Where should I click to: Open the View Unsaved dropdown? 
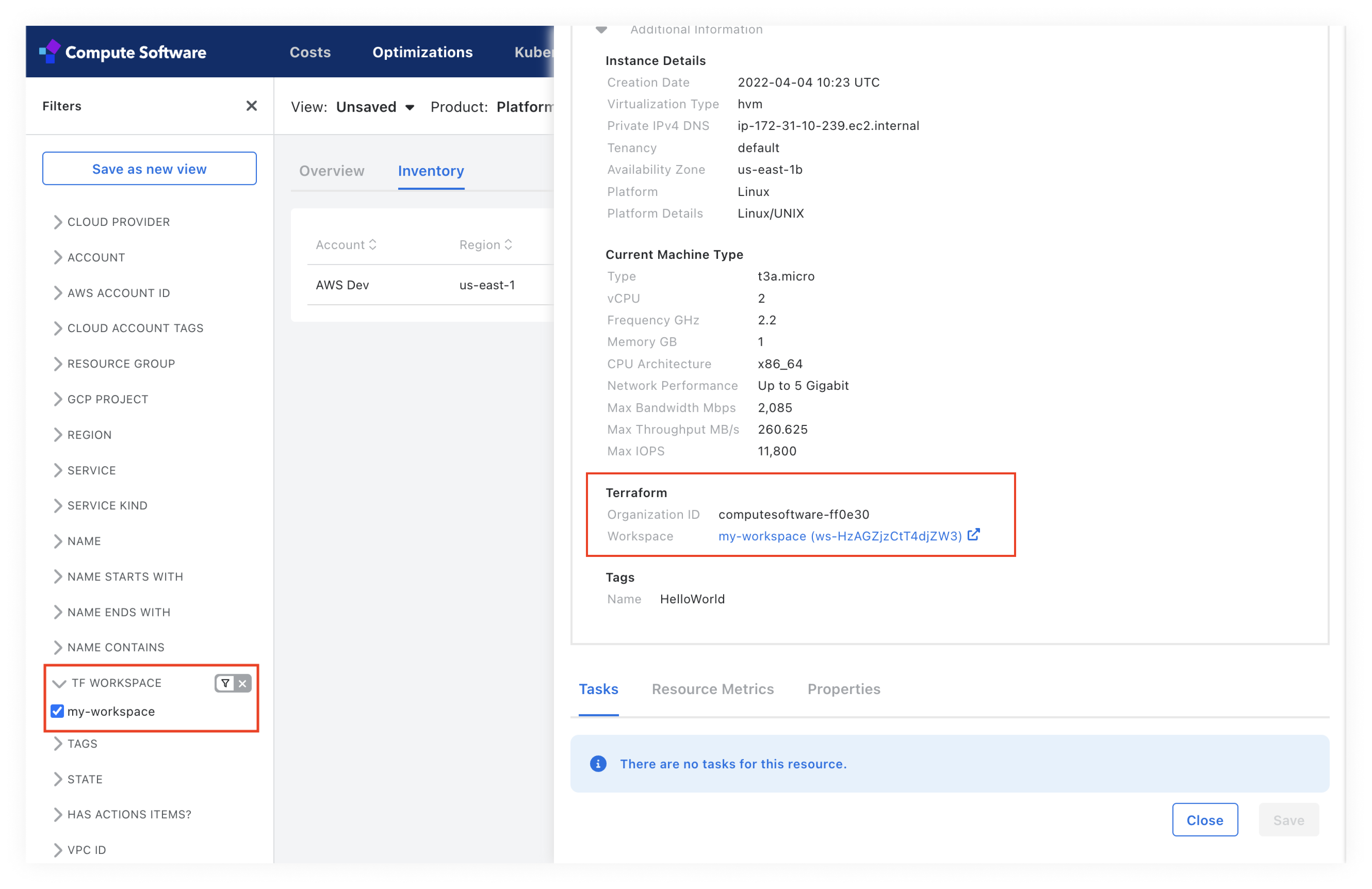[x=375, y=107]
